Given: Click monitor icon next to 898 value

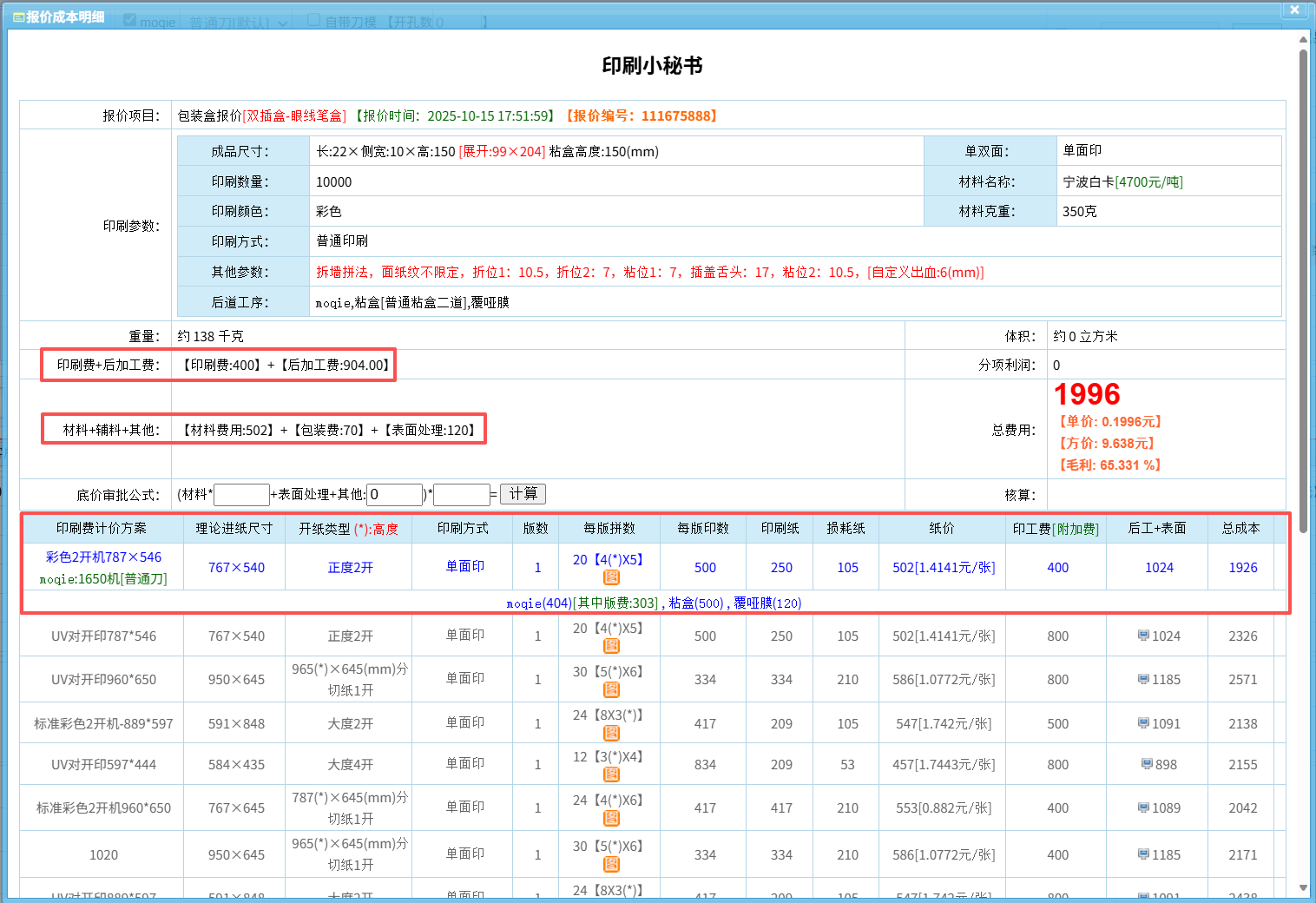Looking at the screenshot, I should pos(1147,764).
